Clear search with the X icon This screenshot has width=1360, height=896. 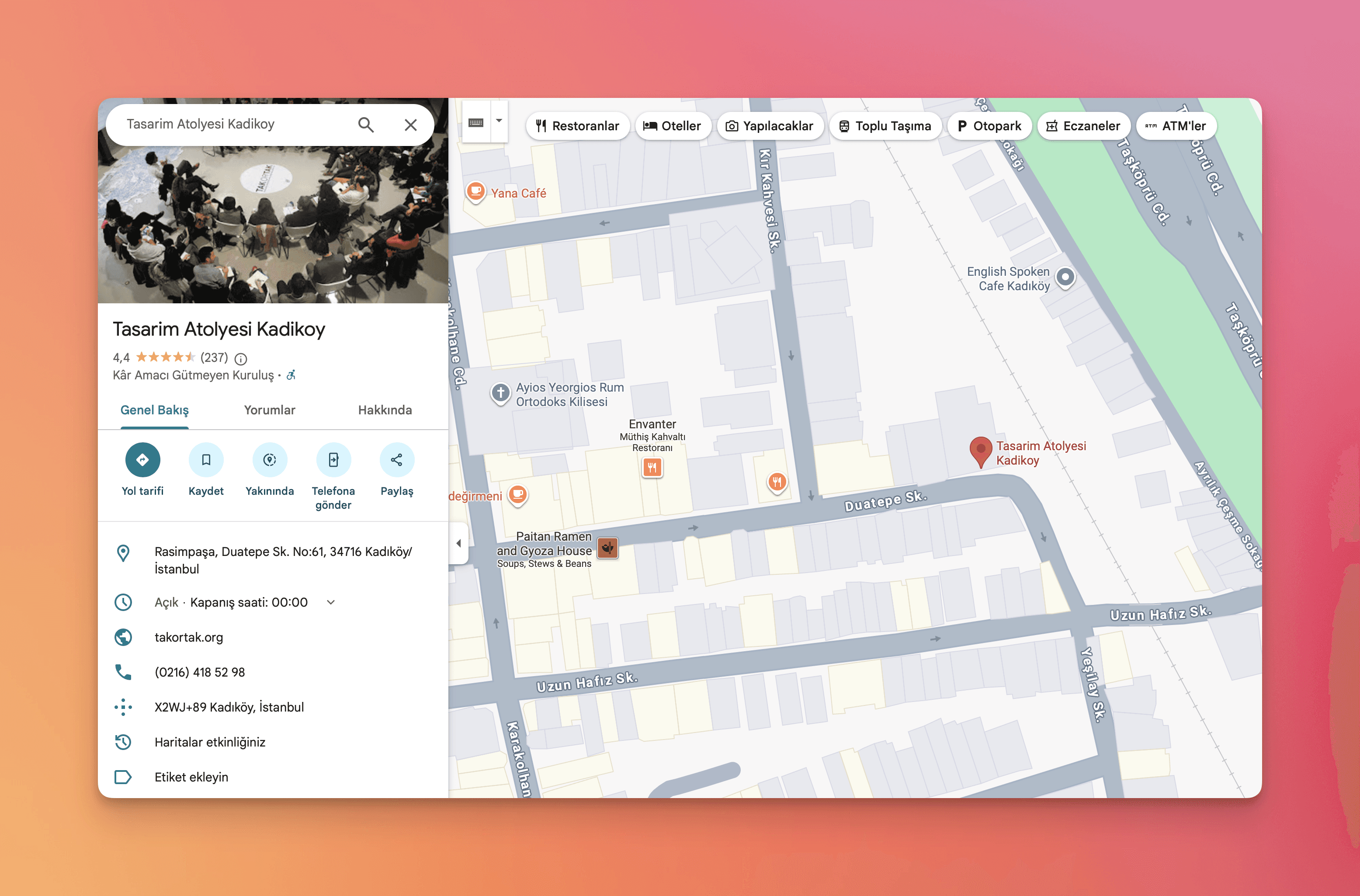coord(410,125)
